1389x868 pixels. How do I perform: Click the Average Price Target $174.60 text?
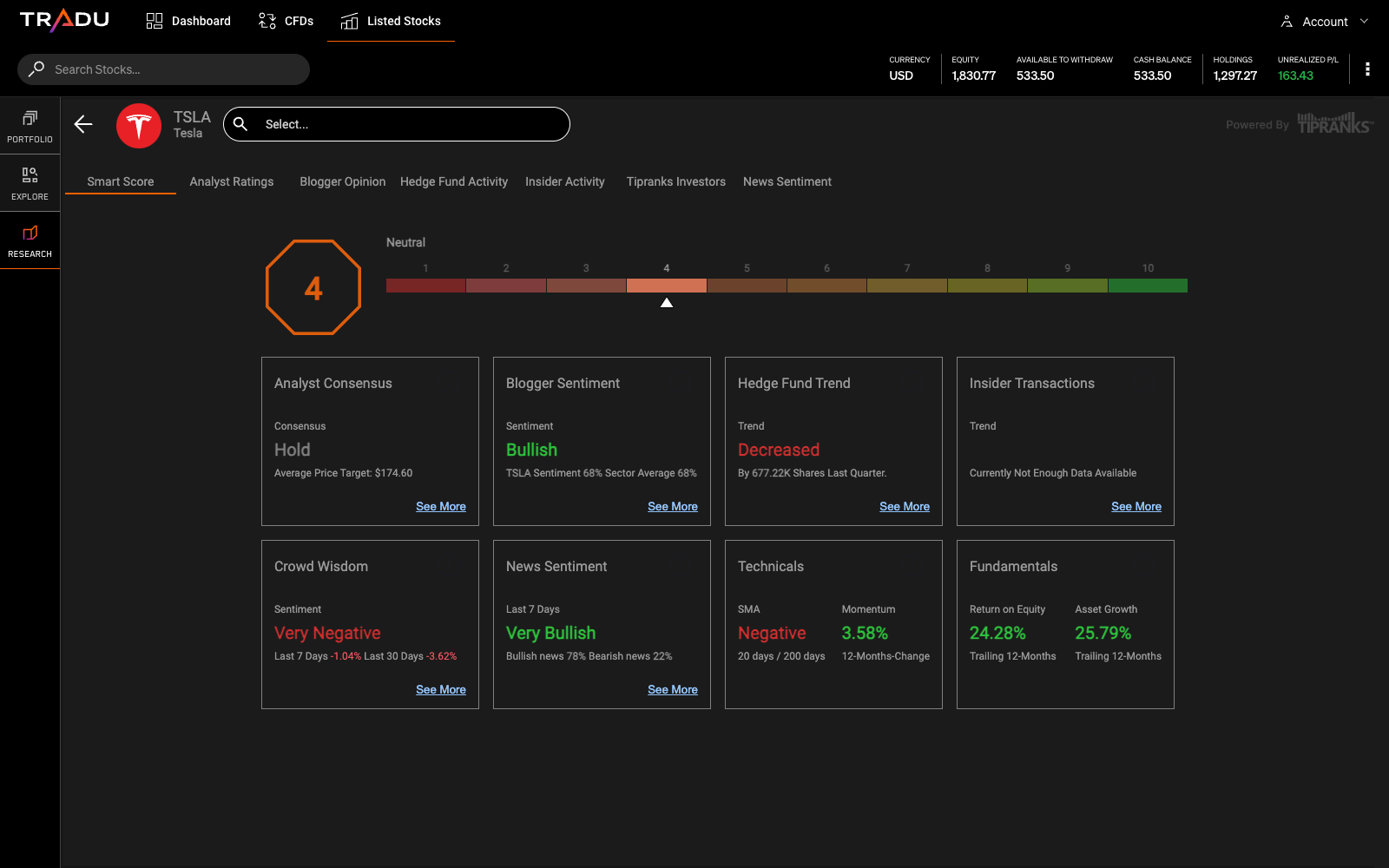344,473
